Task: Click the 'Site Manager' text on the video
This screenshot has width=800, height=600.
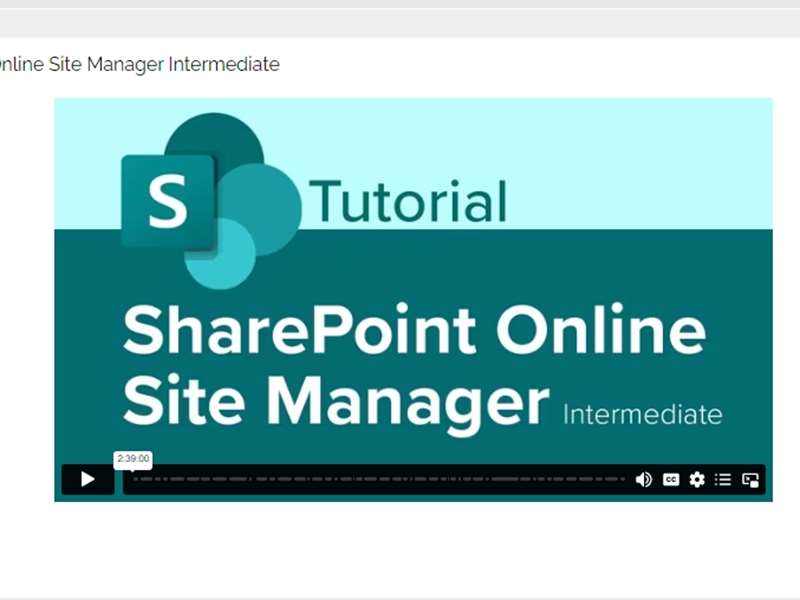Action: point(336,402)
